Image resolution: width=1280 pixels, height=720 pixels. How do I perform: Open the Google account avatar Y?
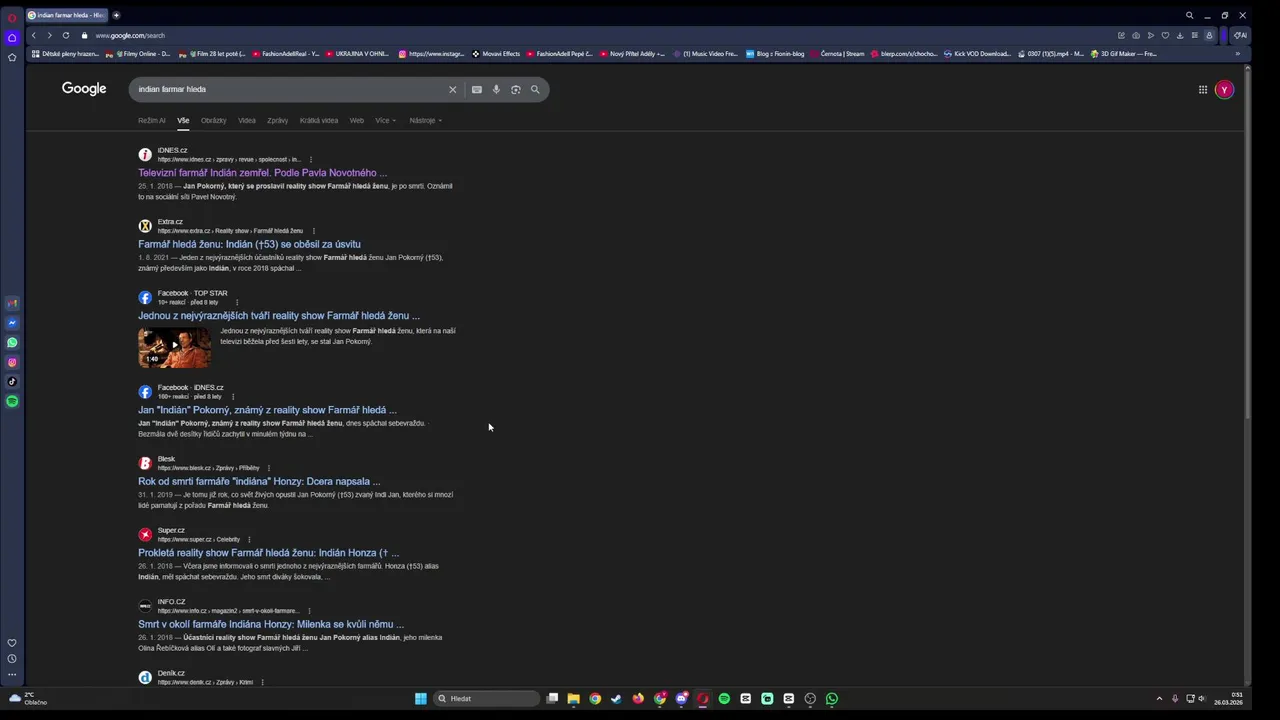pyautogui.click(x=1224, y=89)
